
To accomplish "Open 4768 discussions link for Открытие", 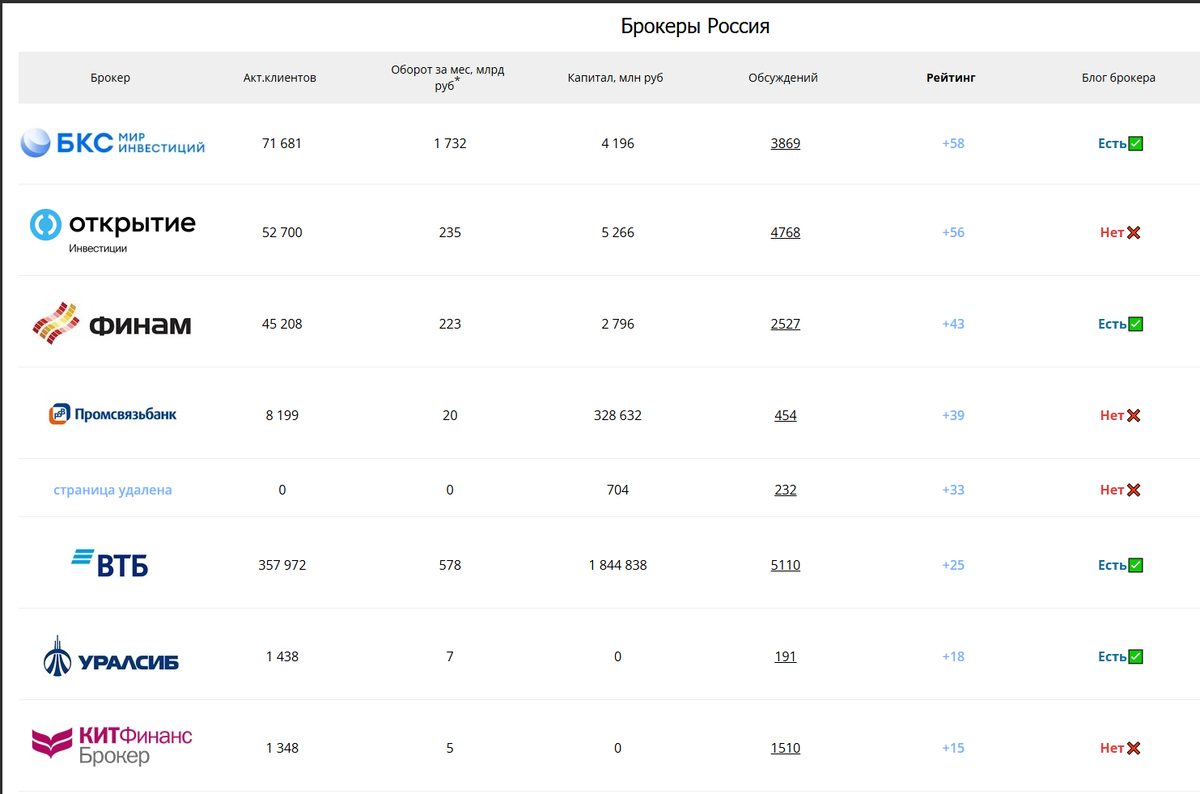I will point(785,233).
